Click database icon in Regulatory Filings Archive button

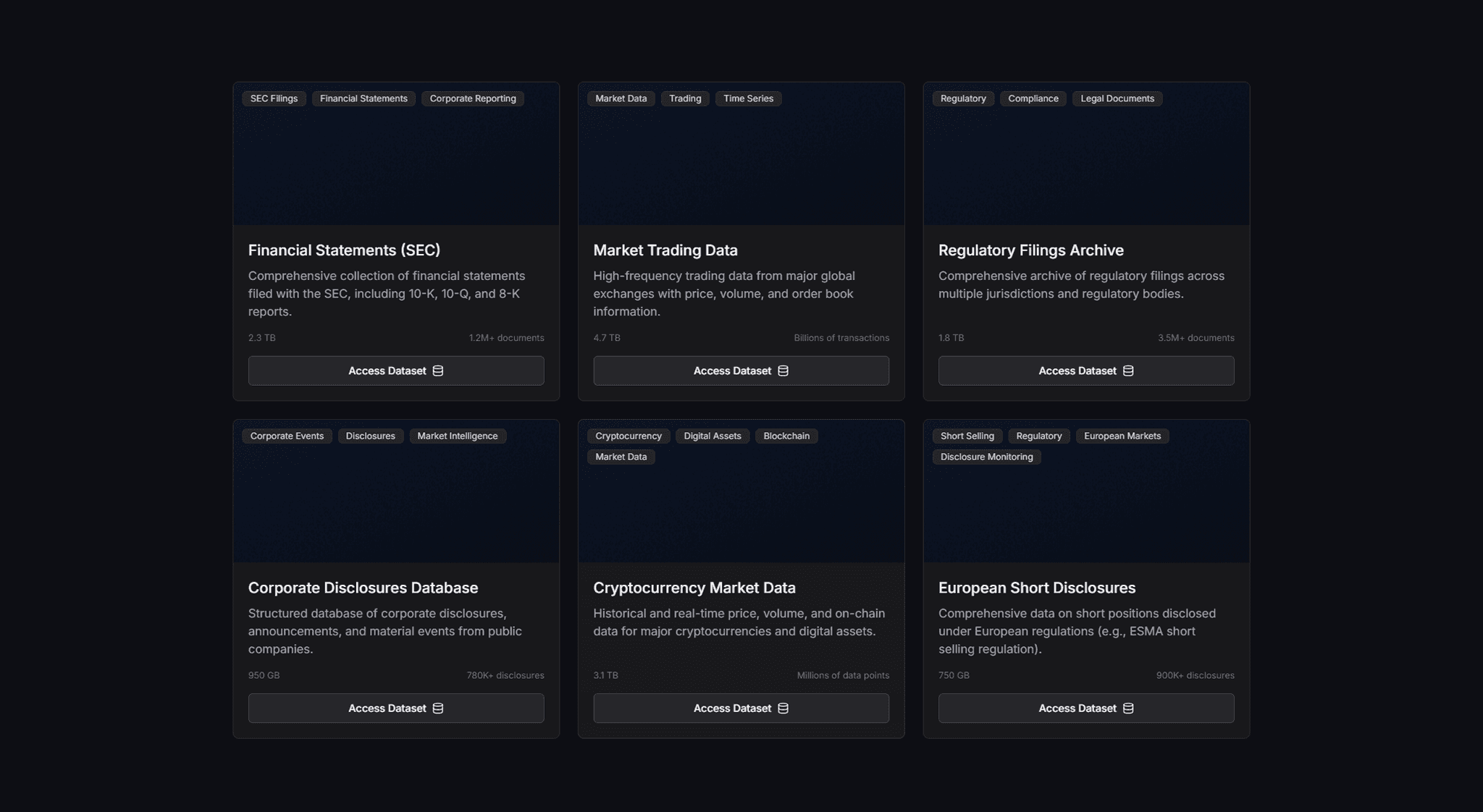pos(1128,371)
